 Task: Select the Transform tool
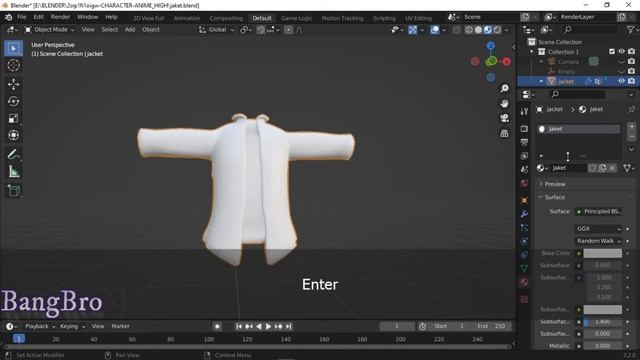tap(13, 135)
